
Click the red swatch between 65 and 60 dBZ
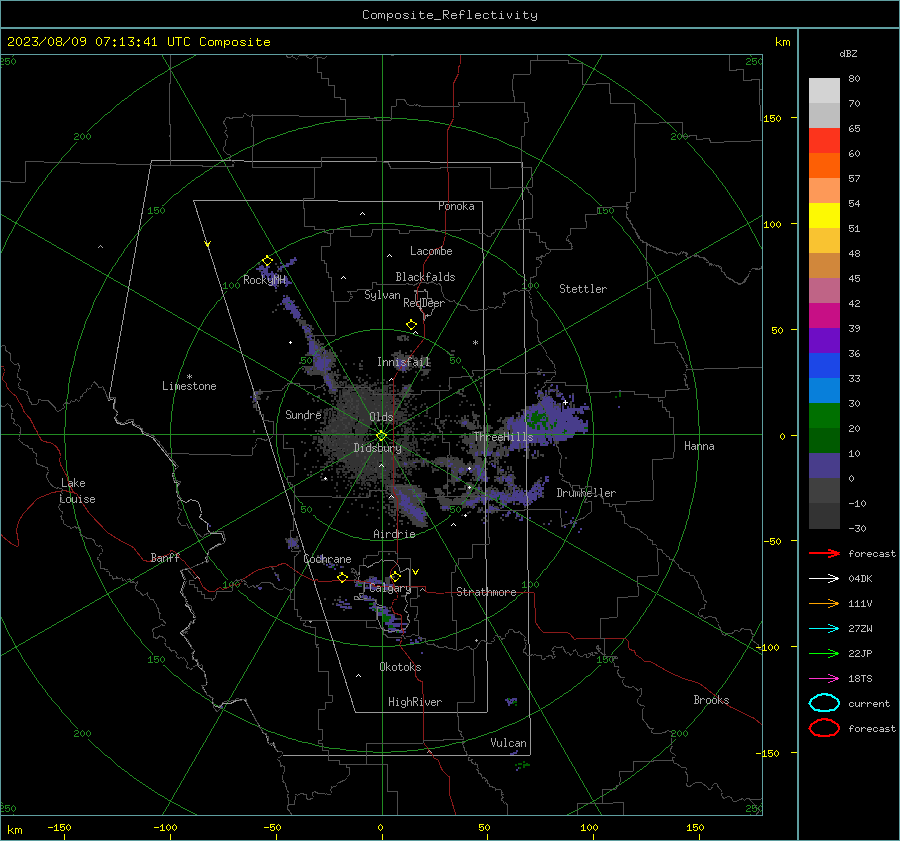824,141
